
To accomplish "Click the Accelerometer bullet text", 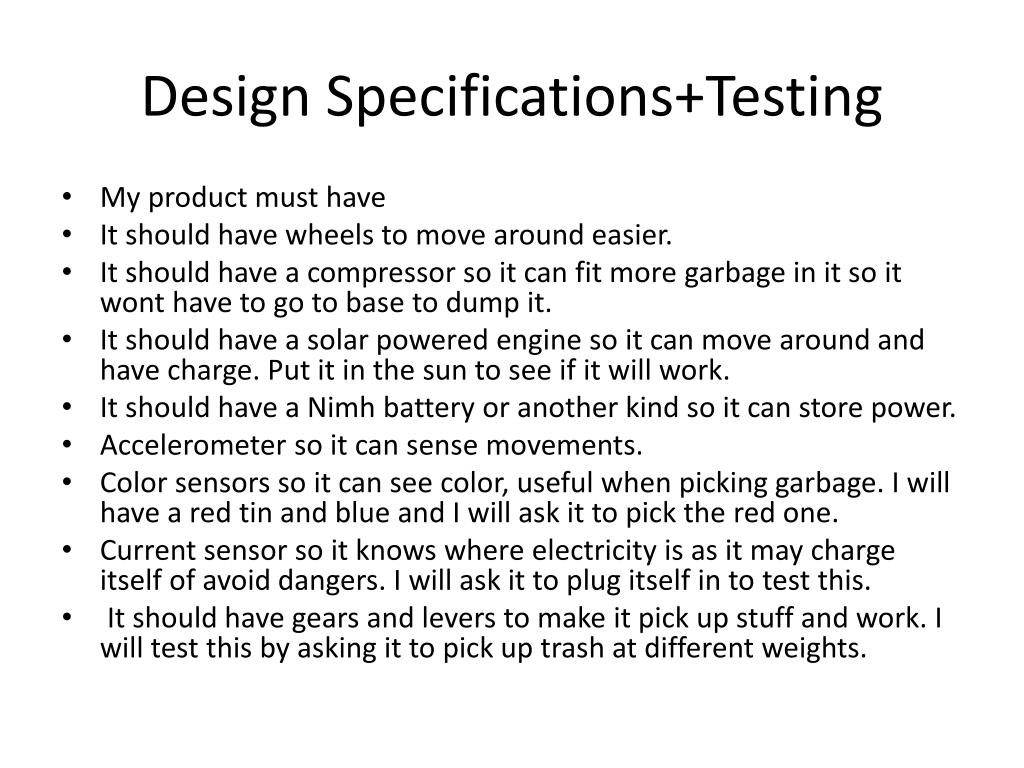I will click(371, 445).
